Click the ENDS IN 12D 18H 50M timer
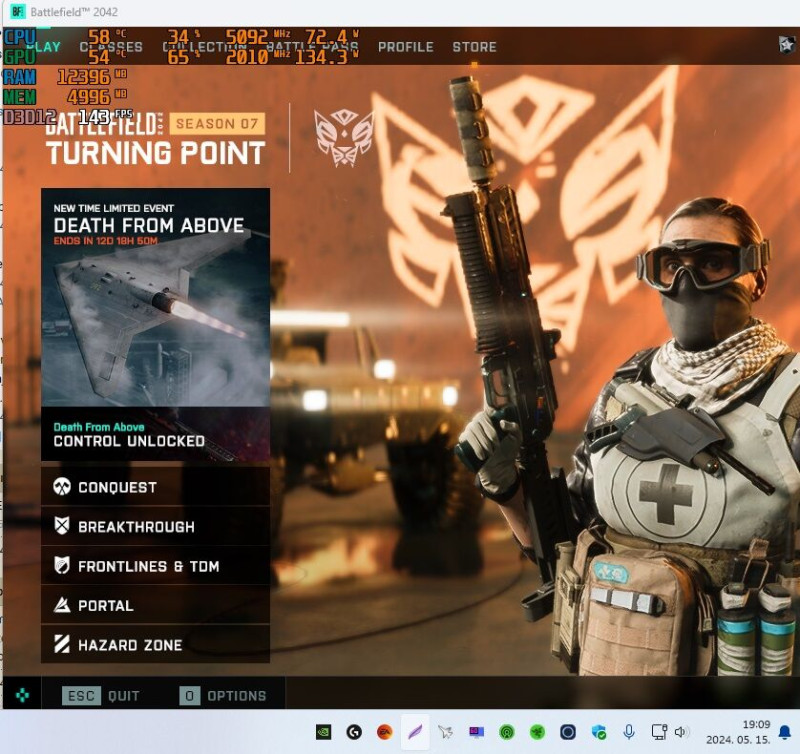The image size is (800, 754). coord(106,241)
